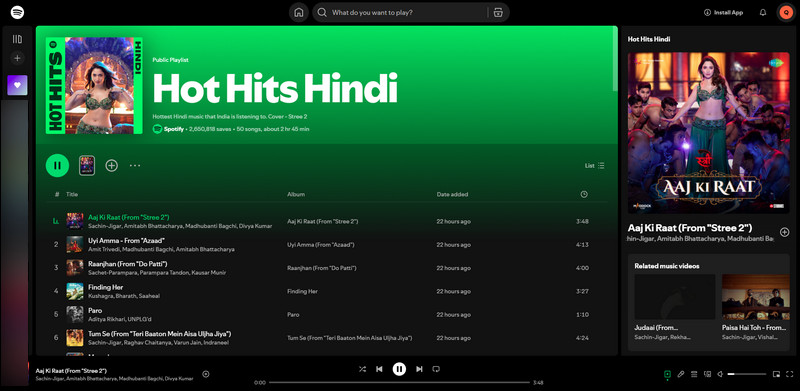
Task: Enter full screen mode
Action: (790, 374)
